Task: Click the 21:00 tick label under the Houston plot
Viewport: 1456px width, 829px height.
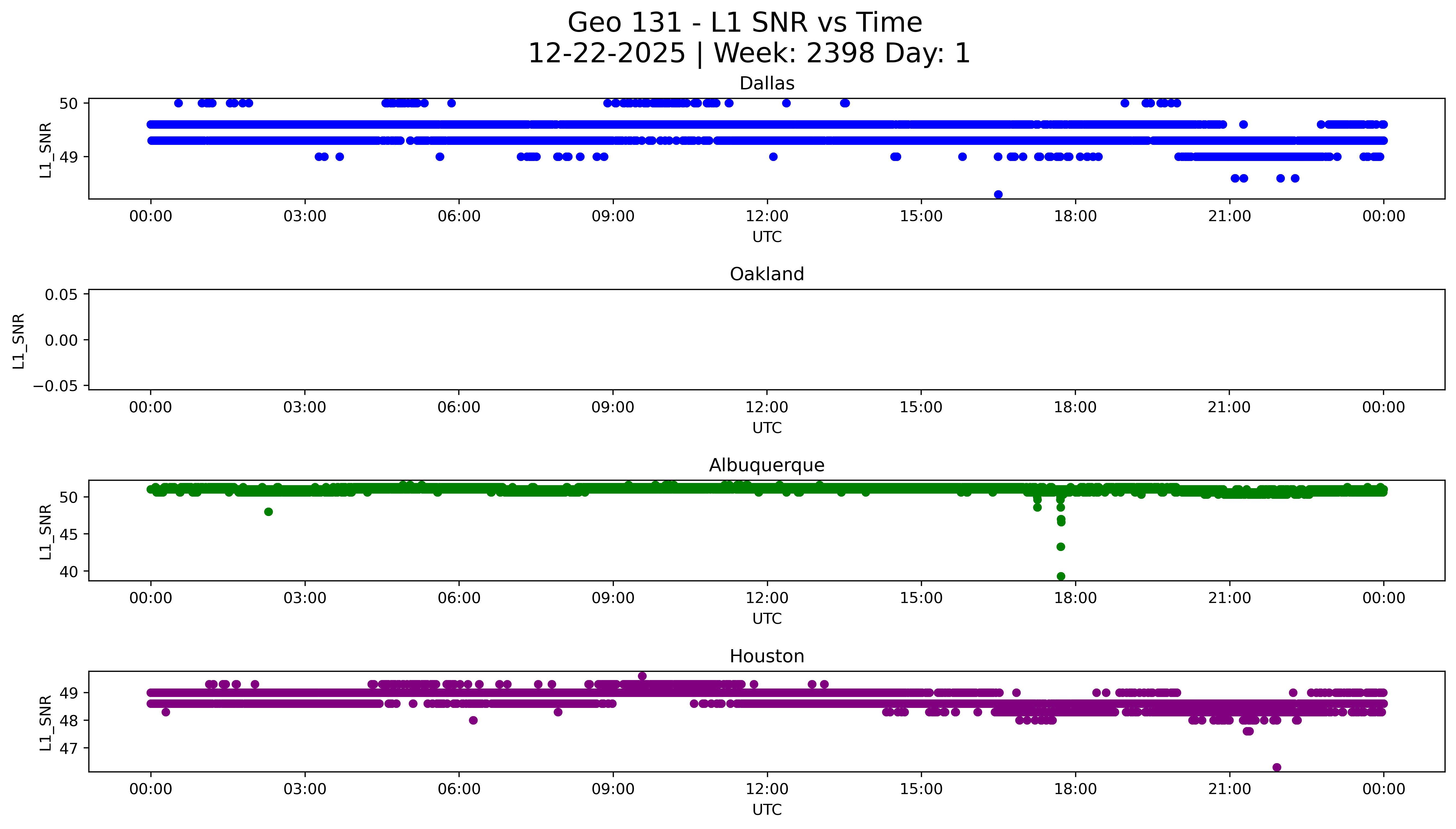Action: click(x=1229, y=789)
